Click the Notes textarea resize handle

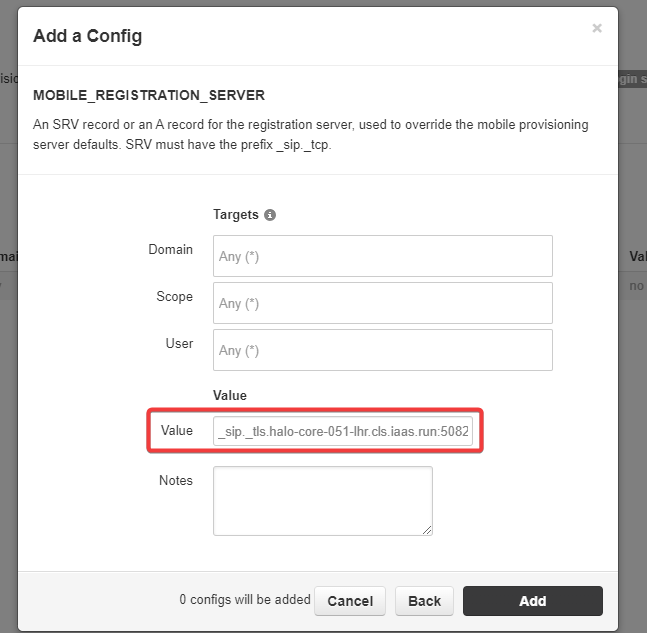click(x=427, y=530)
